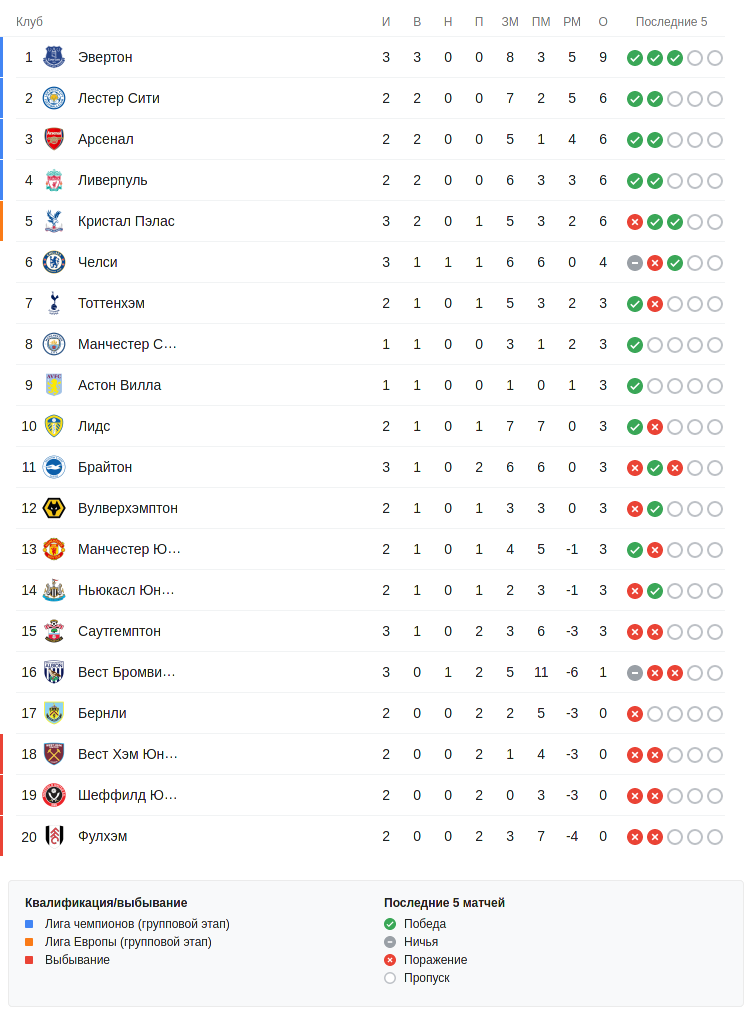Click the Астон Вилла team name

[119, 385]
